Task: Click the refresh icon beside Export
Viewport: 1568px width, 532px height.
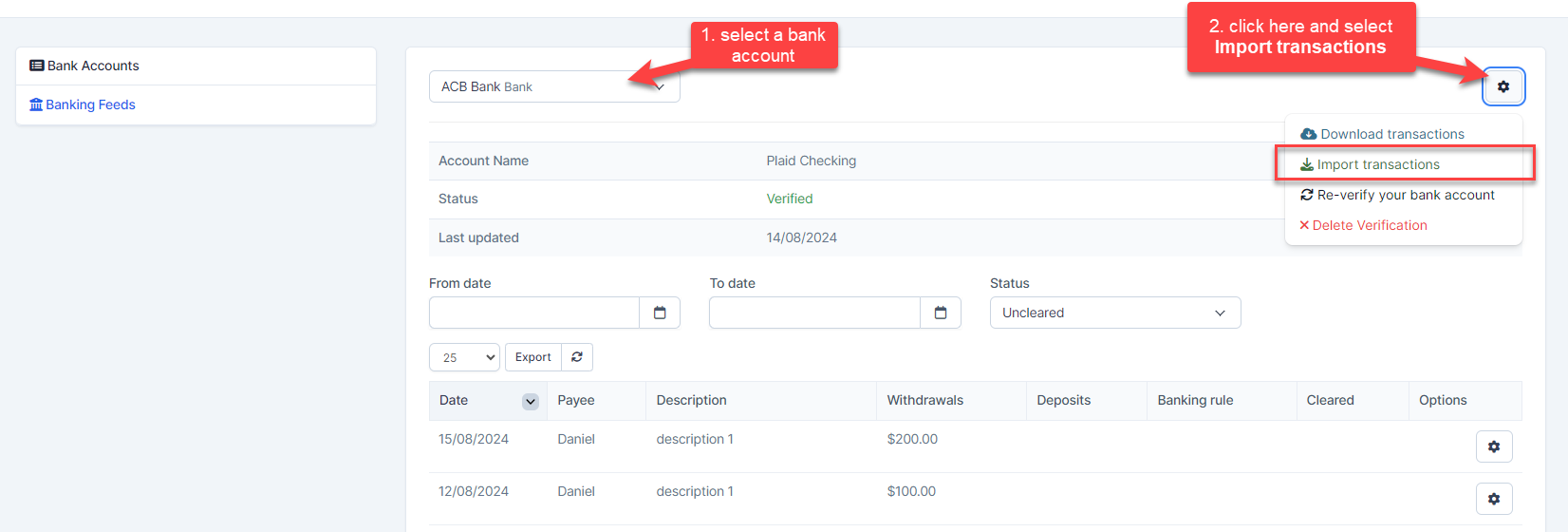Action: point(577,357)
